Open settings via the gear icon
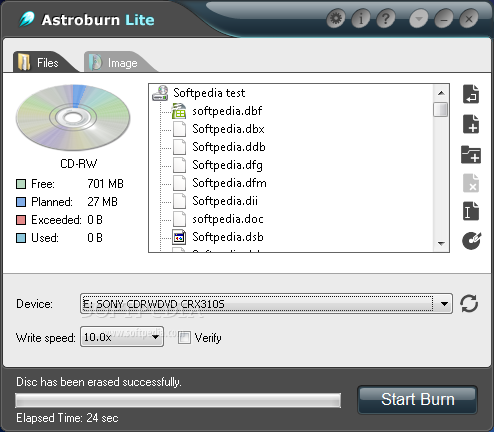Image resolution: width=494 pixels, height=432 pixels. coord(336,18)
